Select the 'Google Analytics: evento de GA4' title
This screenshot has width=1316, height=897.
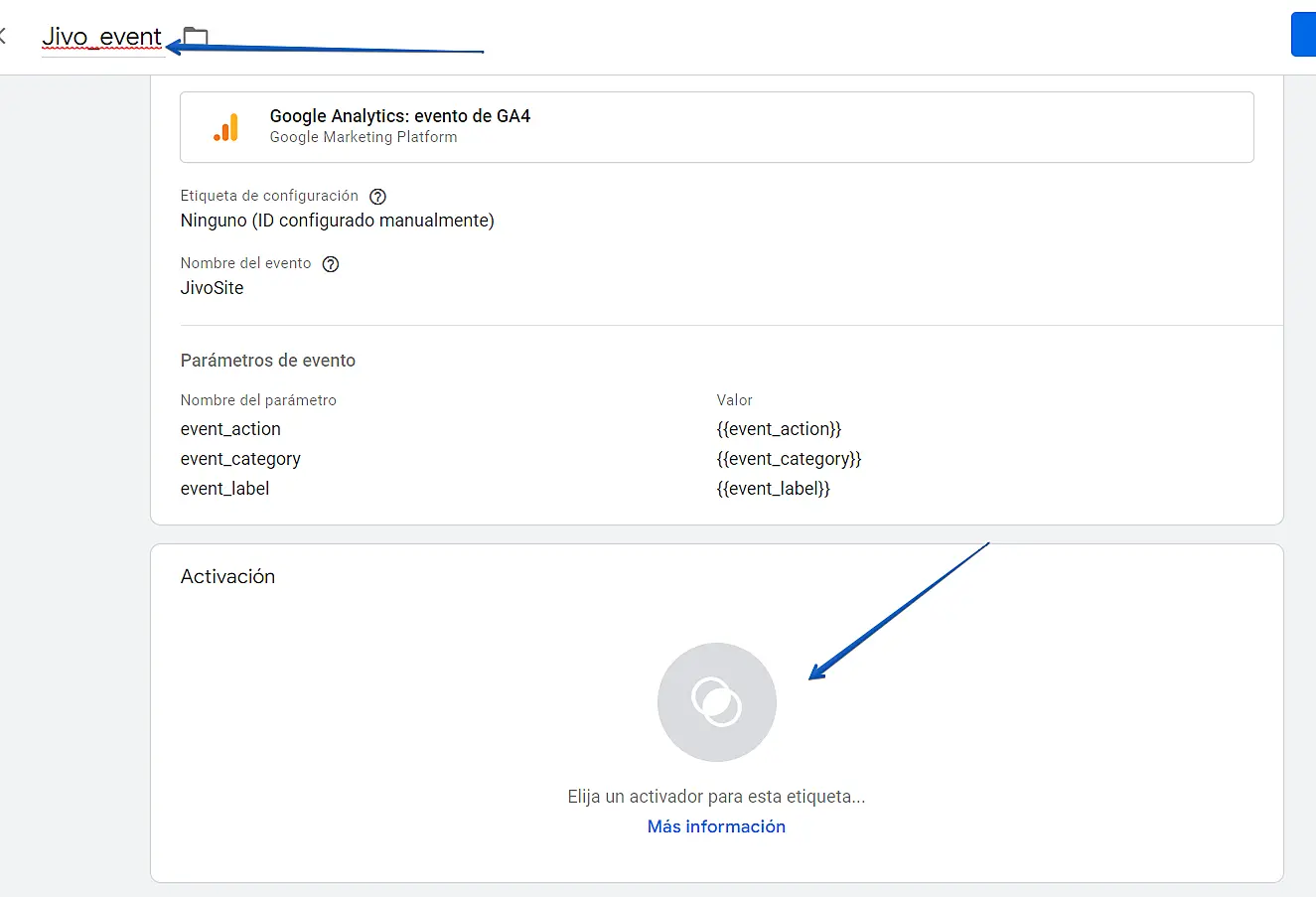399,116
